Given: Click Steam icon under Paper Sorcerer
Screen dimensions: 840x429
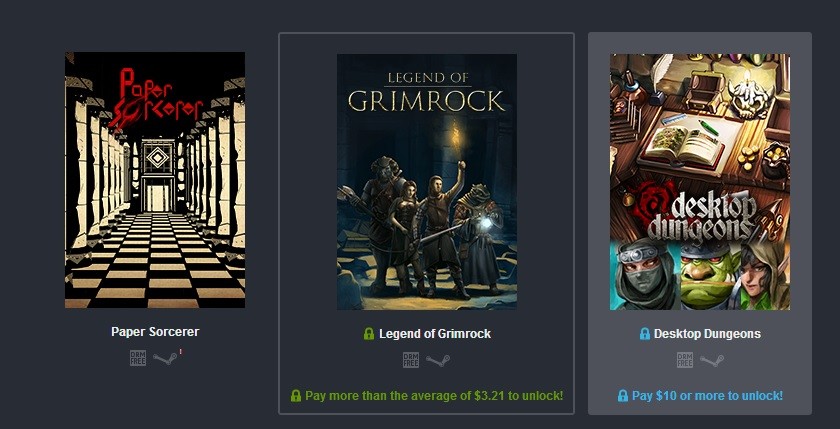Looking at the screenshot, I should pos(164,358).
